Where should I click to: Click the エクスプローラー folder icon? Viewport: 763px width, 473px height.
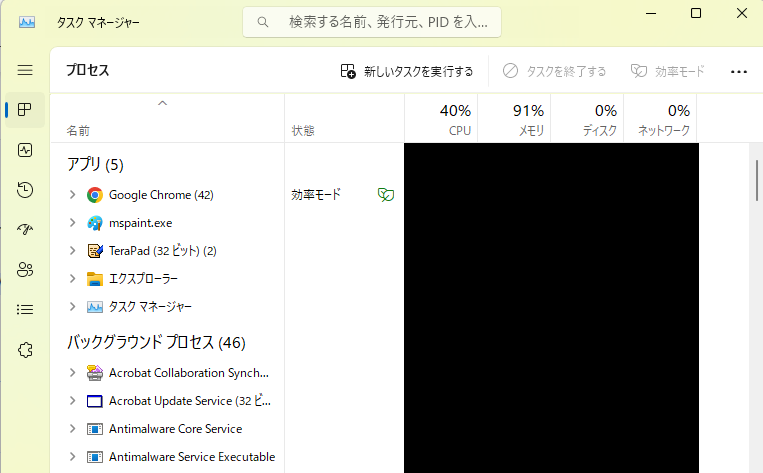point(95,279)
